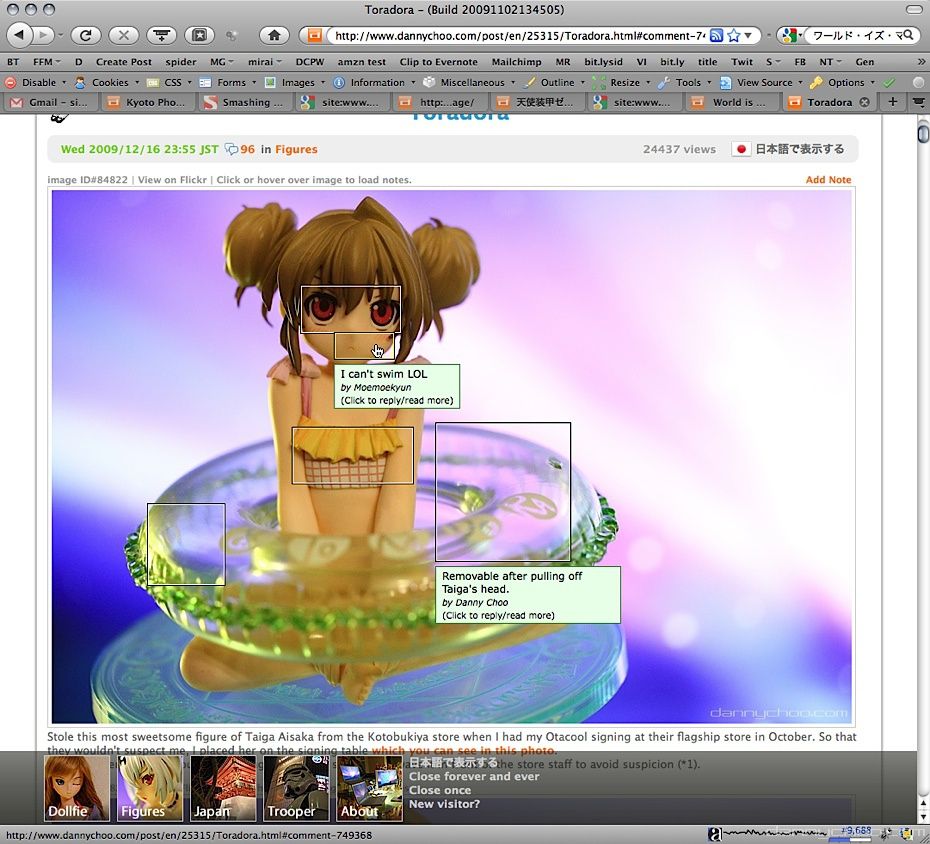This screenshot has height=844, width=930.
Task: Open the Resize dropdown
Action: point(622,82)
